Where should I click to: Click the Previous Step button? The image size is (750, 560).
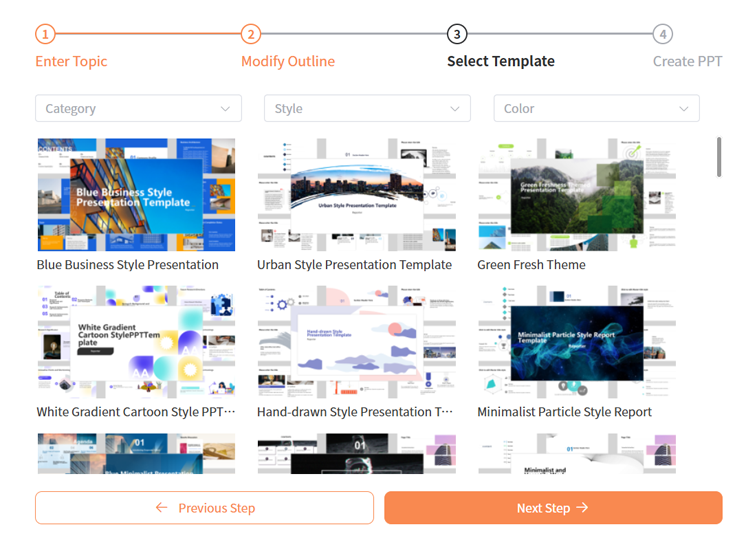click(204, 508)
